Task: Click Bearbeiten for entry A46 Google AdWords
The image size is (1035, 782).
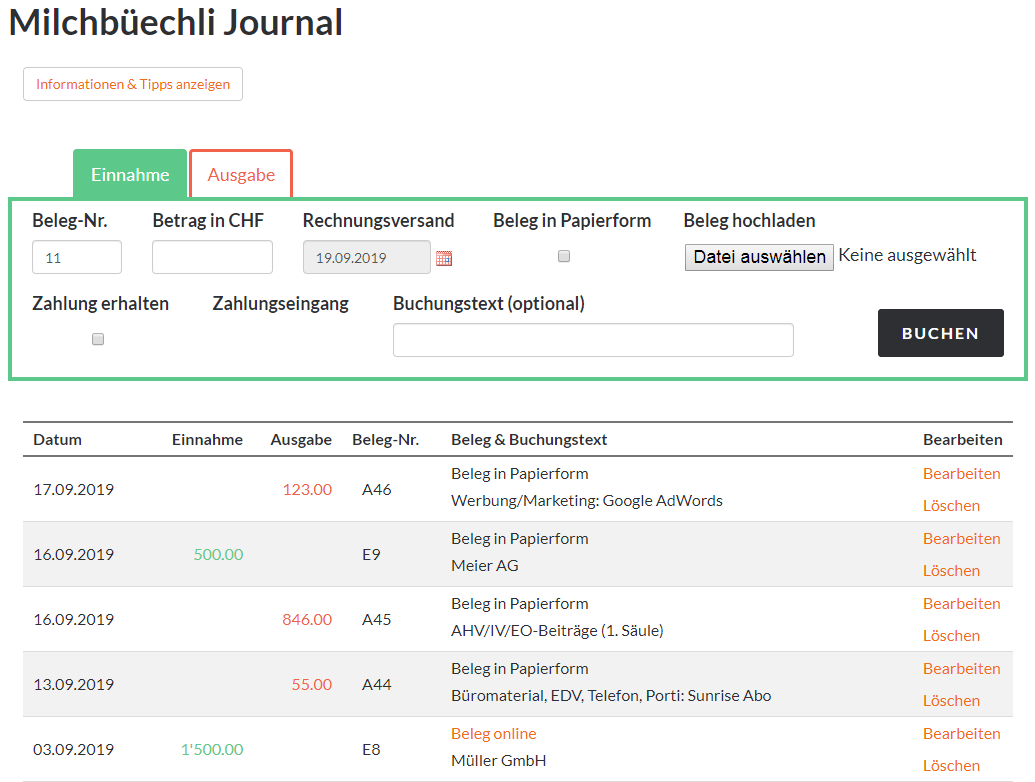Action: click(x=961, y=473)
